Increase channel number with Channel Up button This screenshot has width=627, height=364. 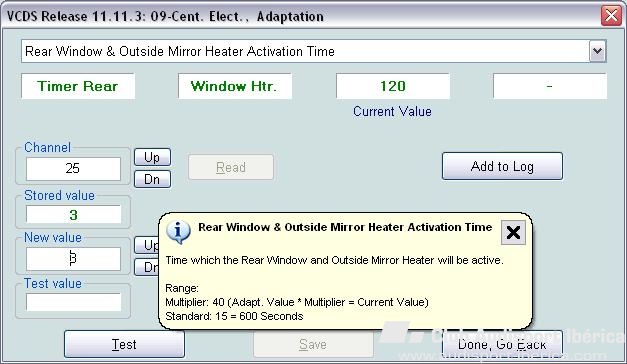pos(152,157)
